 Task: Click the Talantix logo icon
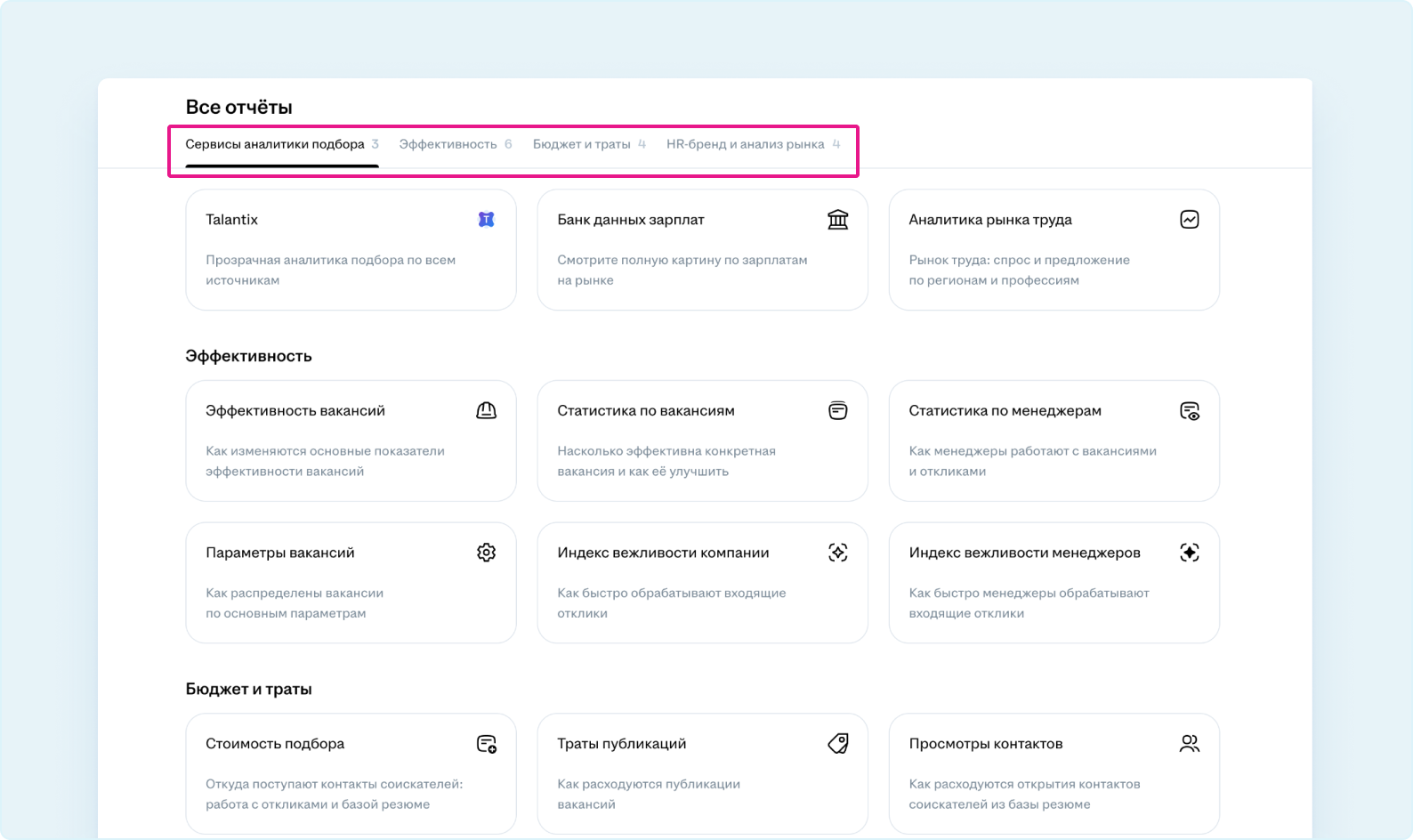(x=486, y=220)
